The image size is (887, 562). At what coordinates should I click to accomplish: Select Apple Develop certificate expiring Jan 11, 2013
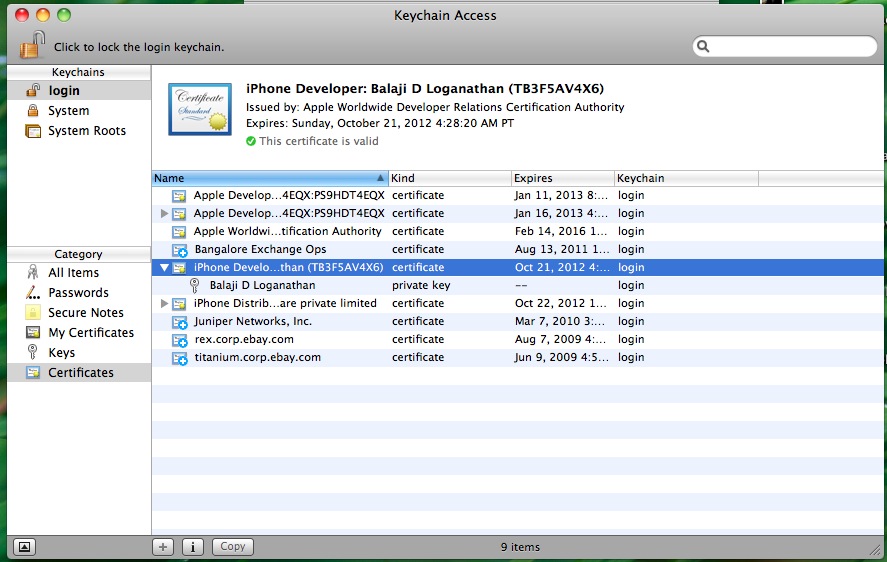(x=518, y=195)
